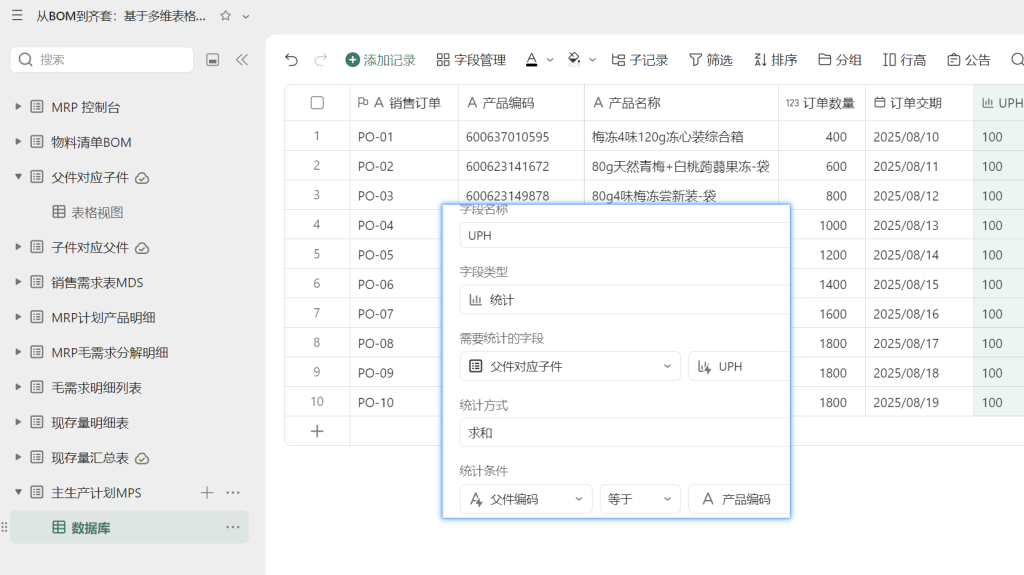1024x575 pixels.
Task: Open the 行高 row height tool
Action: (x=904, y=60)
